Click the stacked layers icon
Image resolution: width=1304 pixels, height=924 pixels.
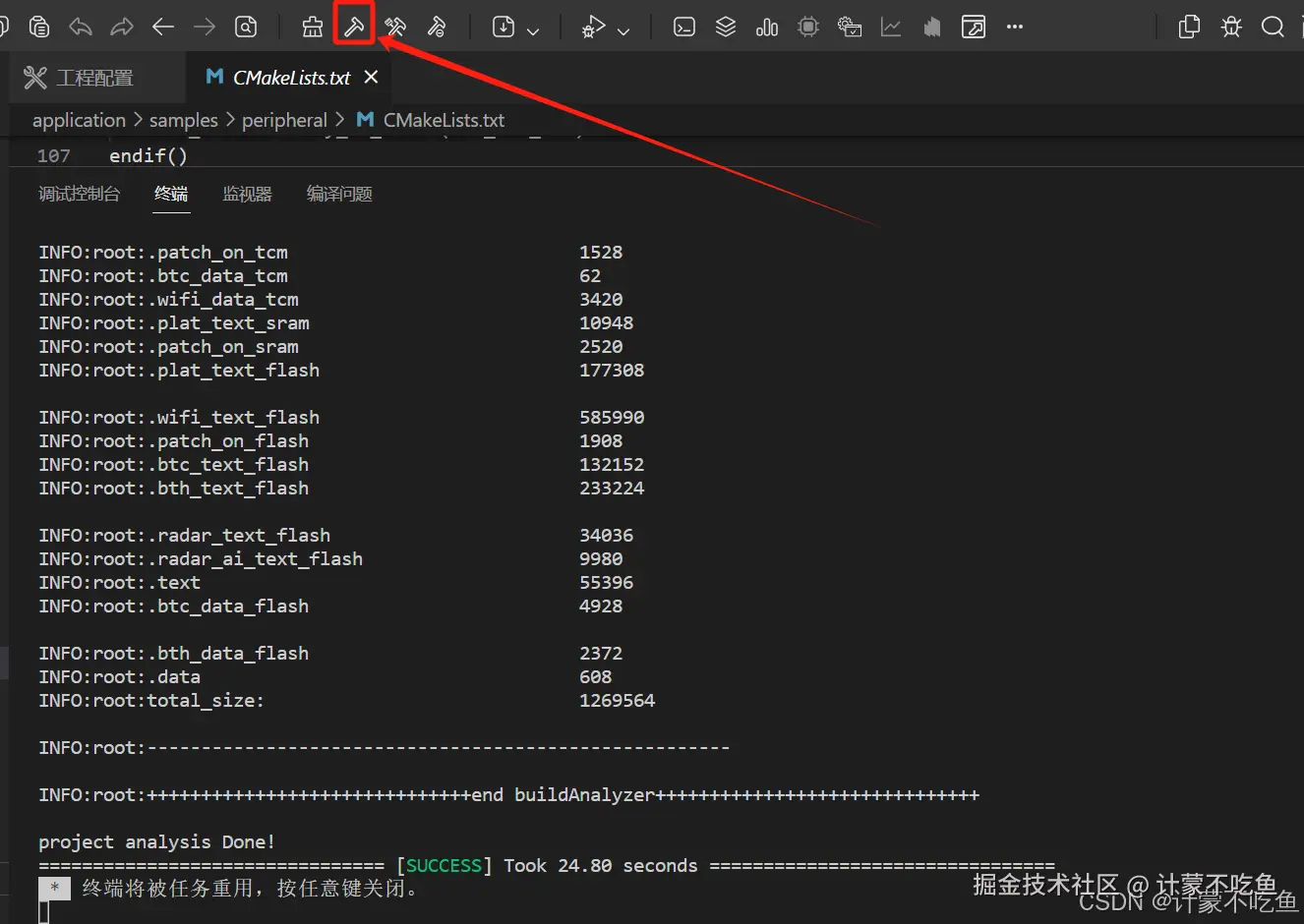click(x=726, y=27)
